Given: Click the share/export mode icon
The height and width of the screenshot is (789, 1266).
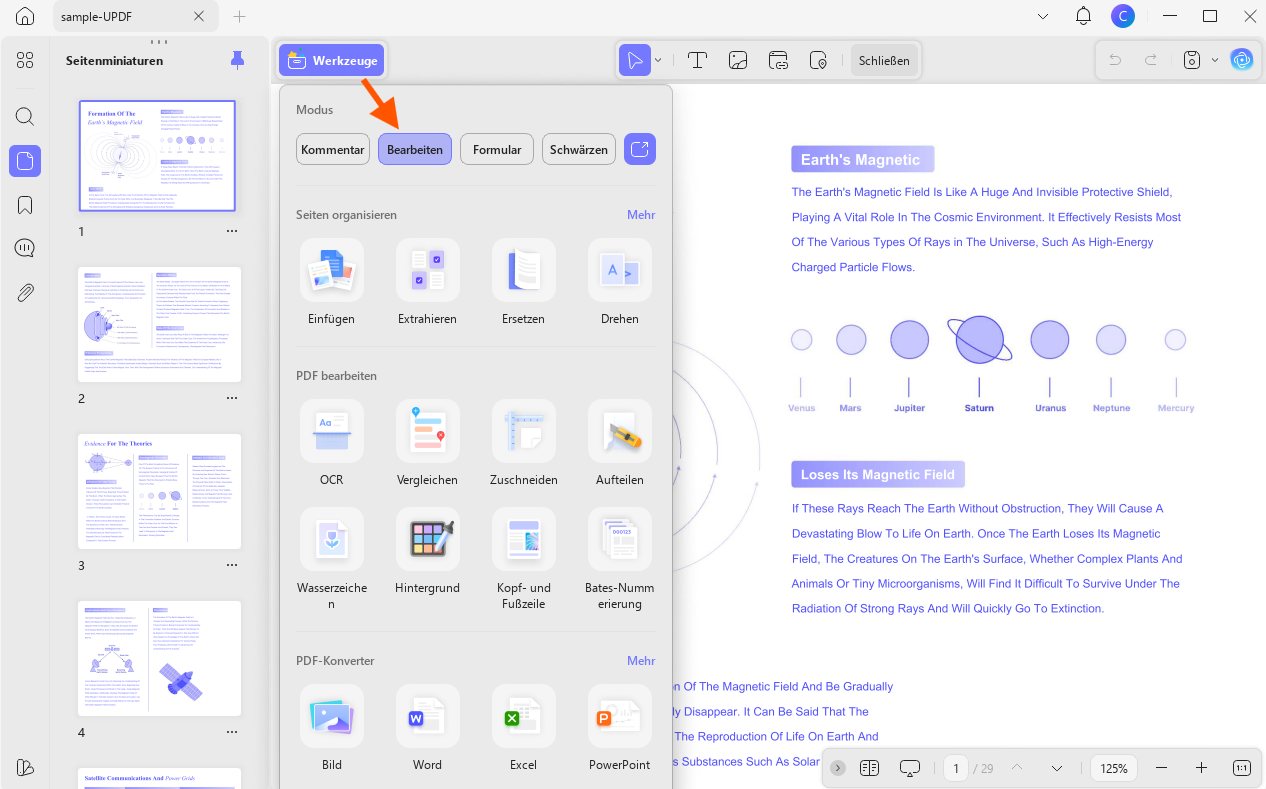Looking at the screenshot, I should tap(640, 149).
